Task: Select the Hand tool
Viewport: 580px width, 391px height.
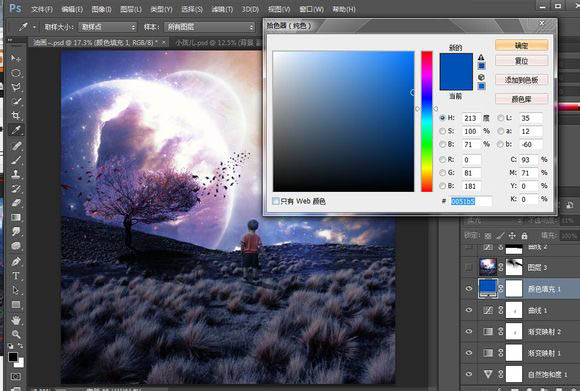Action: tap(16, 320)
